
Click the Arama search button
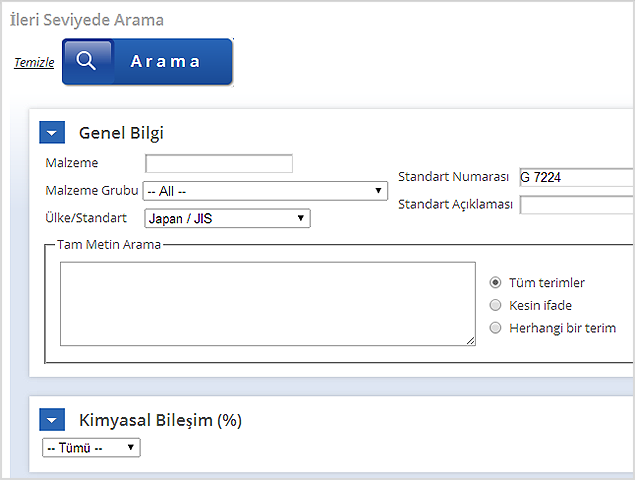(x=147, y=62)
